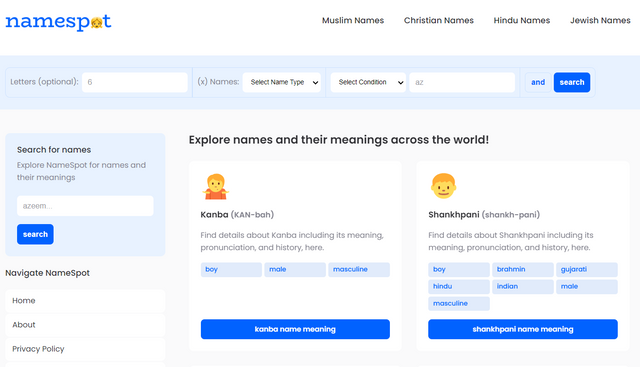This screenshot has height=367, width=640.
Task: Select the 'masculine' tag on Kanba card
Action: point(359,269)
